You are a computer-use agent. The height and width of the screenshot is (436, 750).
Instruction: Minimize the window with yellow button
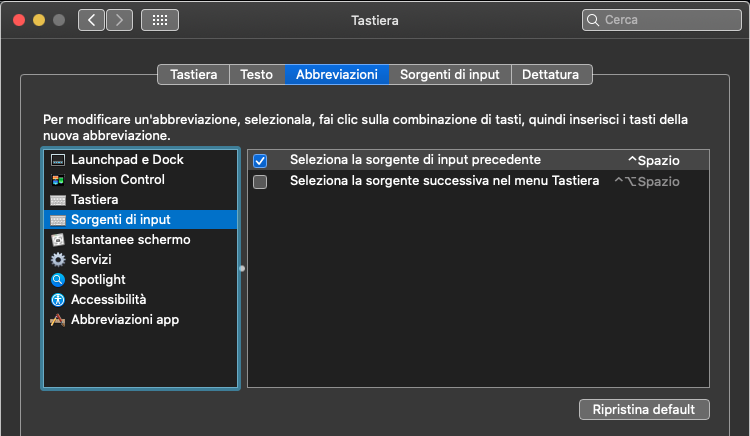click(x=39, y=20)
